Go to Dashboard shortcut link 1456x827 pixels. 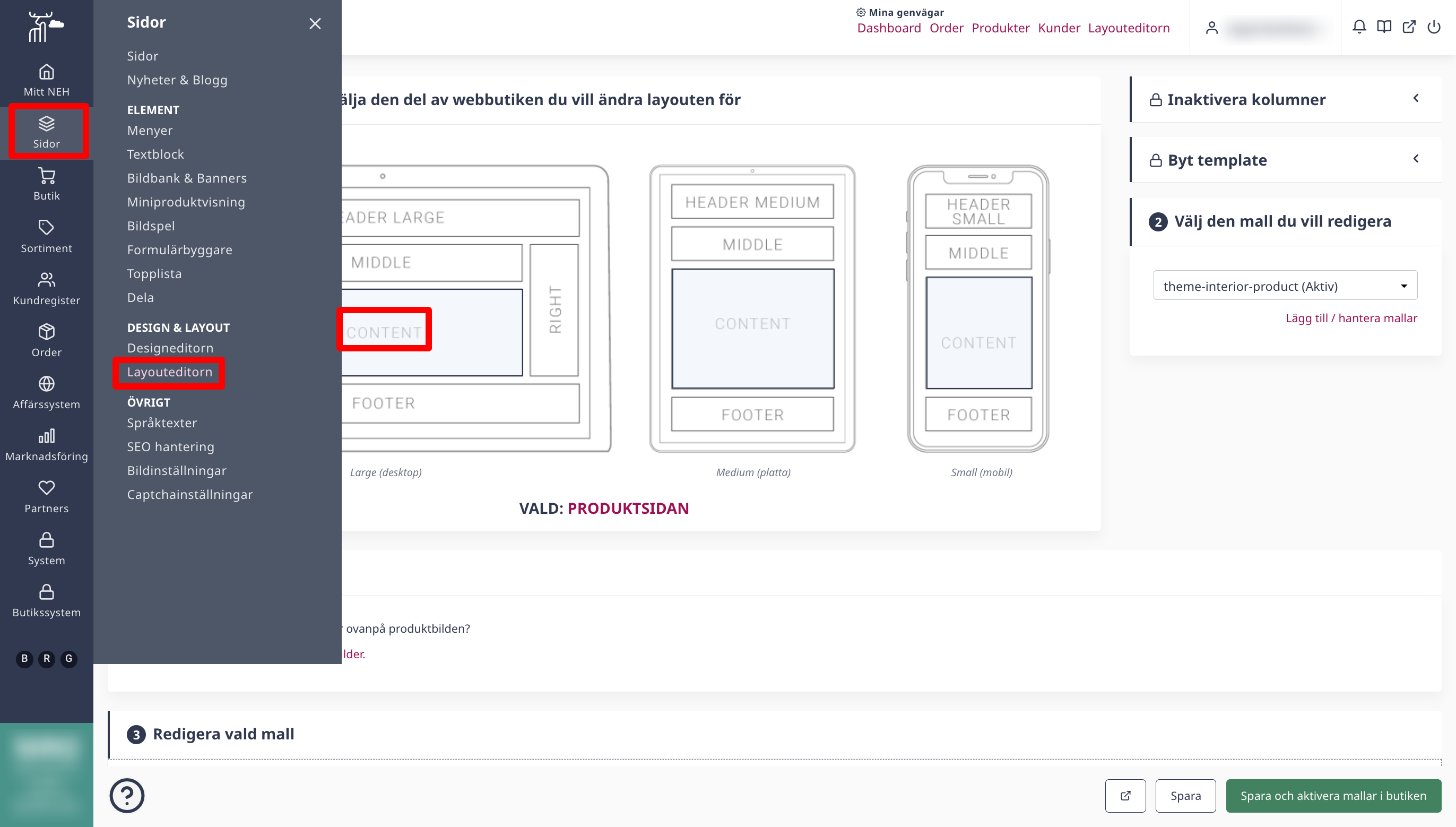click(889, 28)
